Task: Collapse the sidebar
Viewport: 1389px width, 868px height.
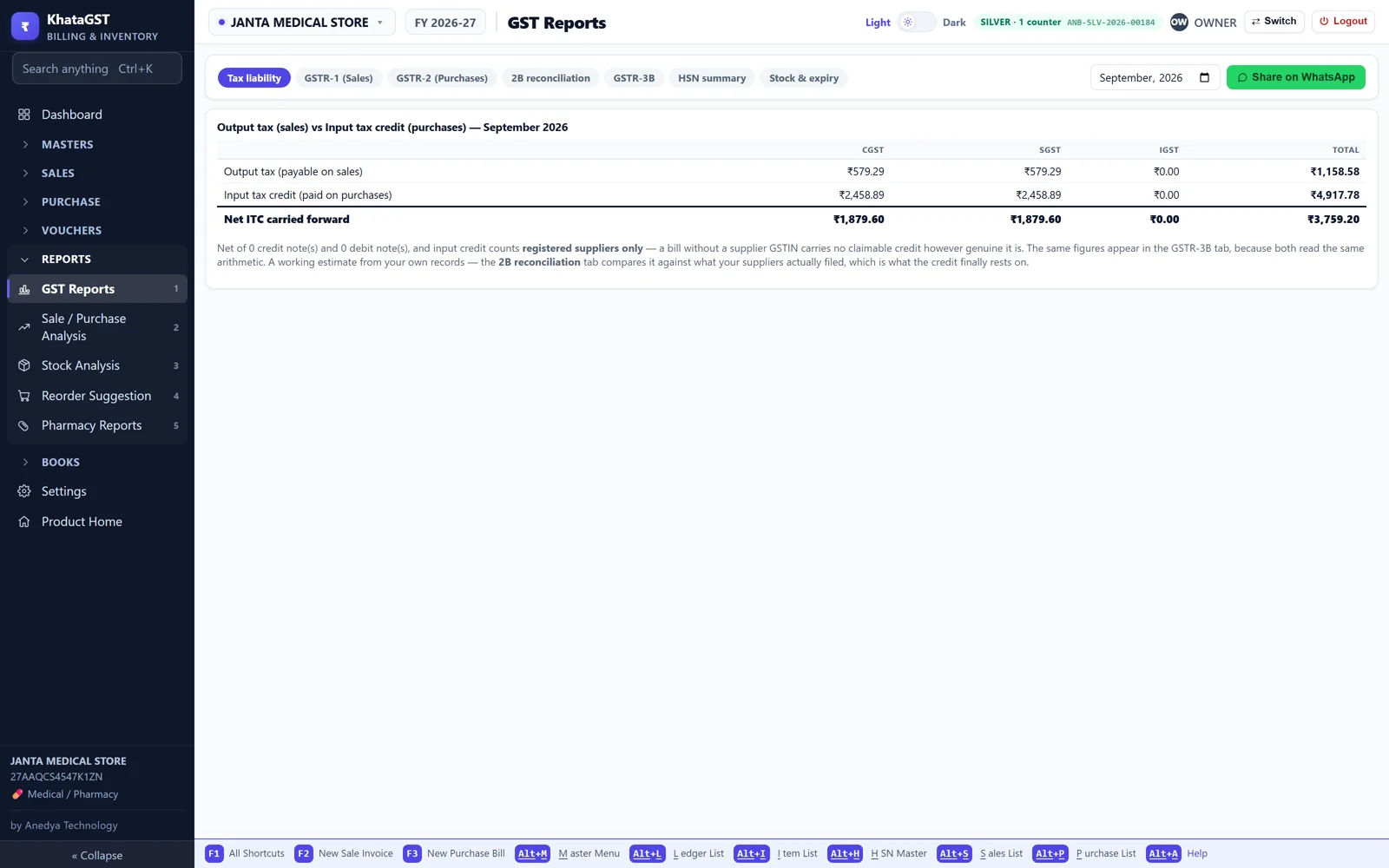Action: (x=97, y=855)
